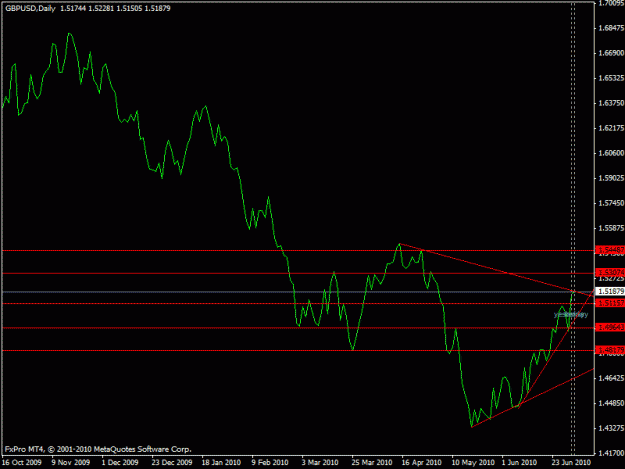The image size is (625, 469).
Task: Click the red 1.53074 price level label
Action: (609, 273)
